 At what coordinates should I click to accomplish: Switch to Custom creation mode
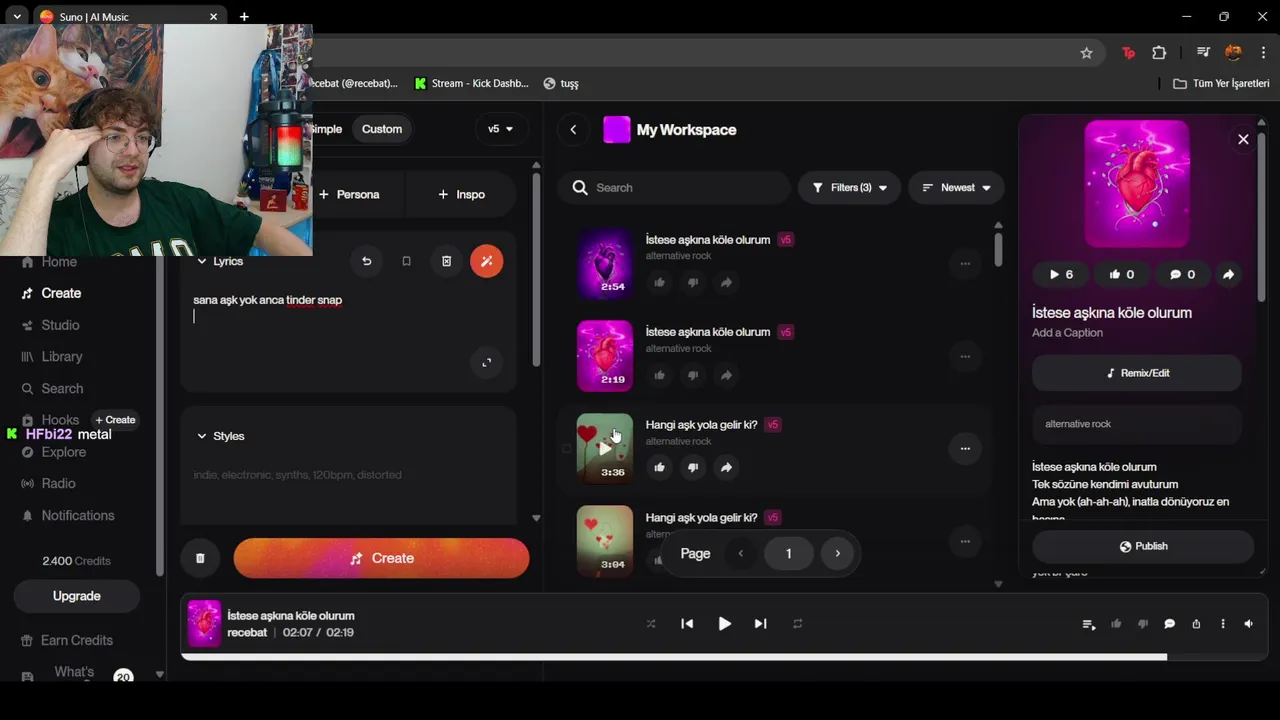coord(382,129)
